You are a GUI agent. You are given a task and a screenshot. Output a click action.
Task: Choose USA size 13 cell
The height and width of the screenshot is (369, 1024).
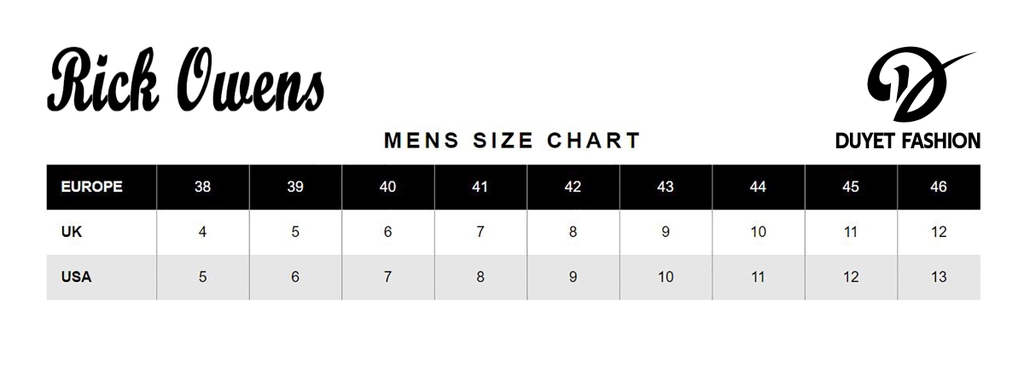(938, 277)
